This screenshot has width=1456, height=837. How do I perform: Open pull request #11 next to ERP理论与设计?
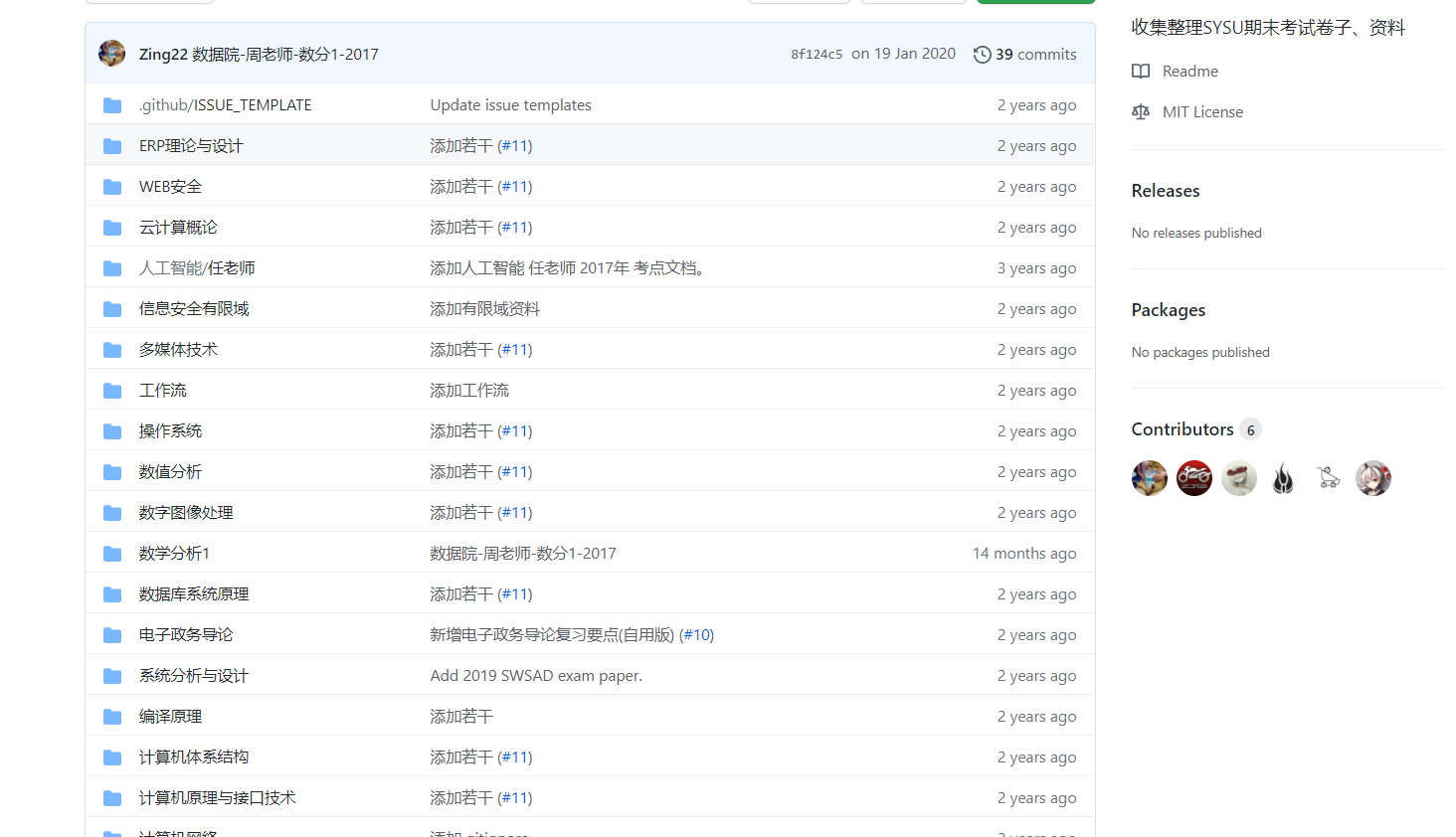(x=516, y=145)
